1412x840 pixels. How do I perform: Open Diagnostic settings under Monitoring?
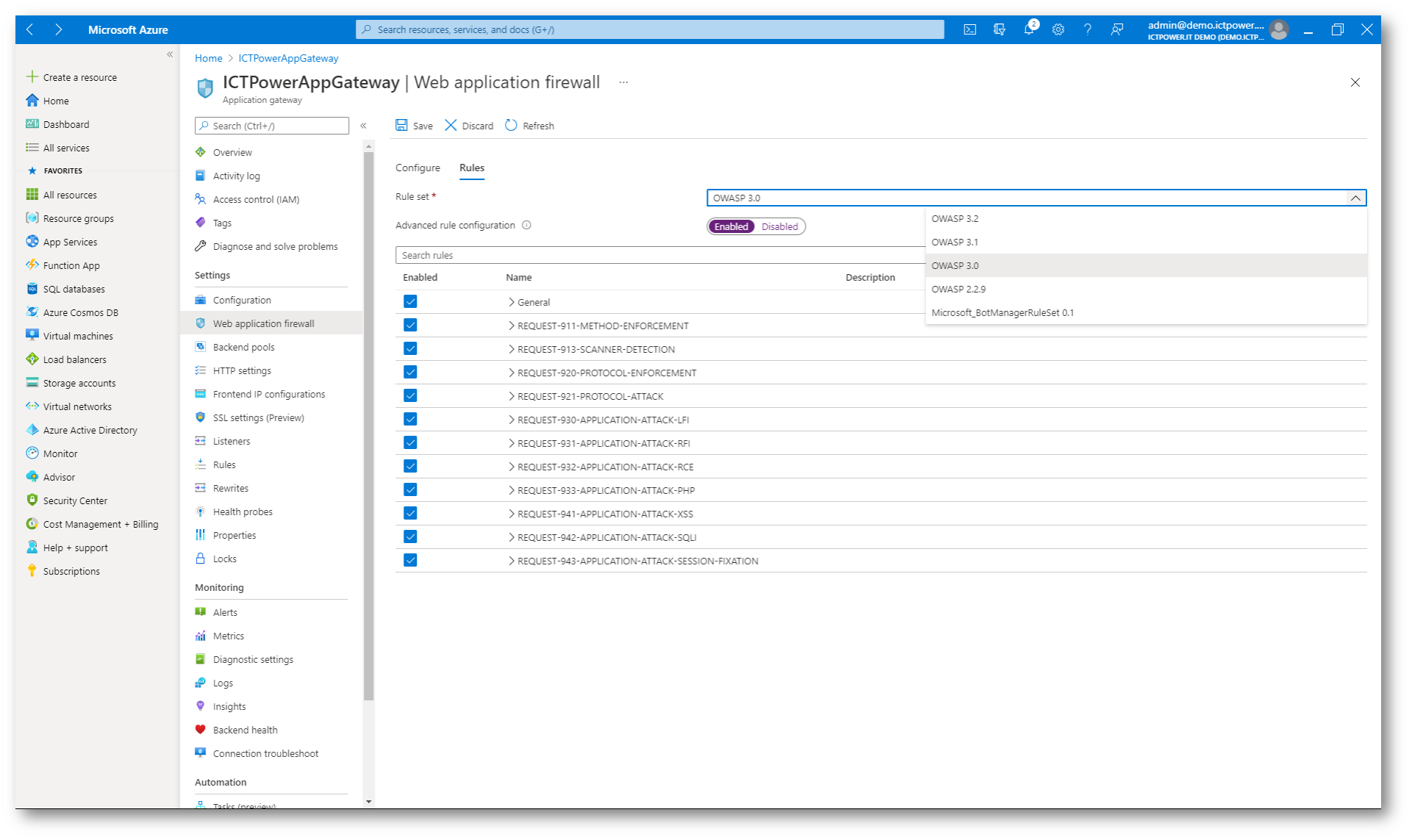pyautogui.click(x=253, y=659)
